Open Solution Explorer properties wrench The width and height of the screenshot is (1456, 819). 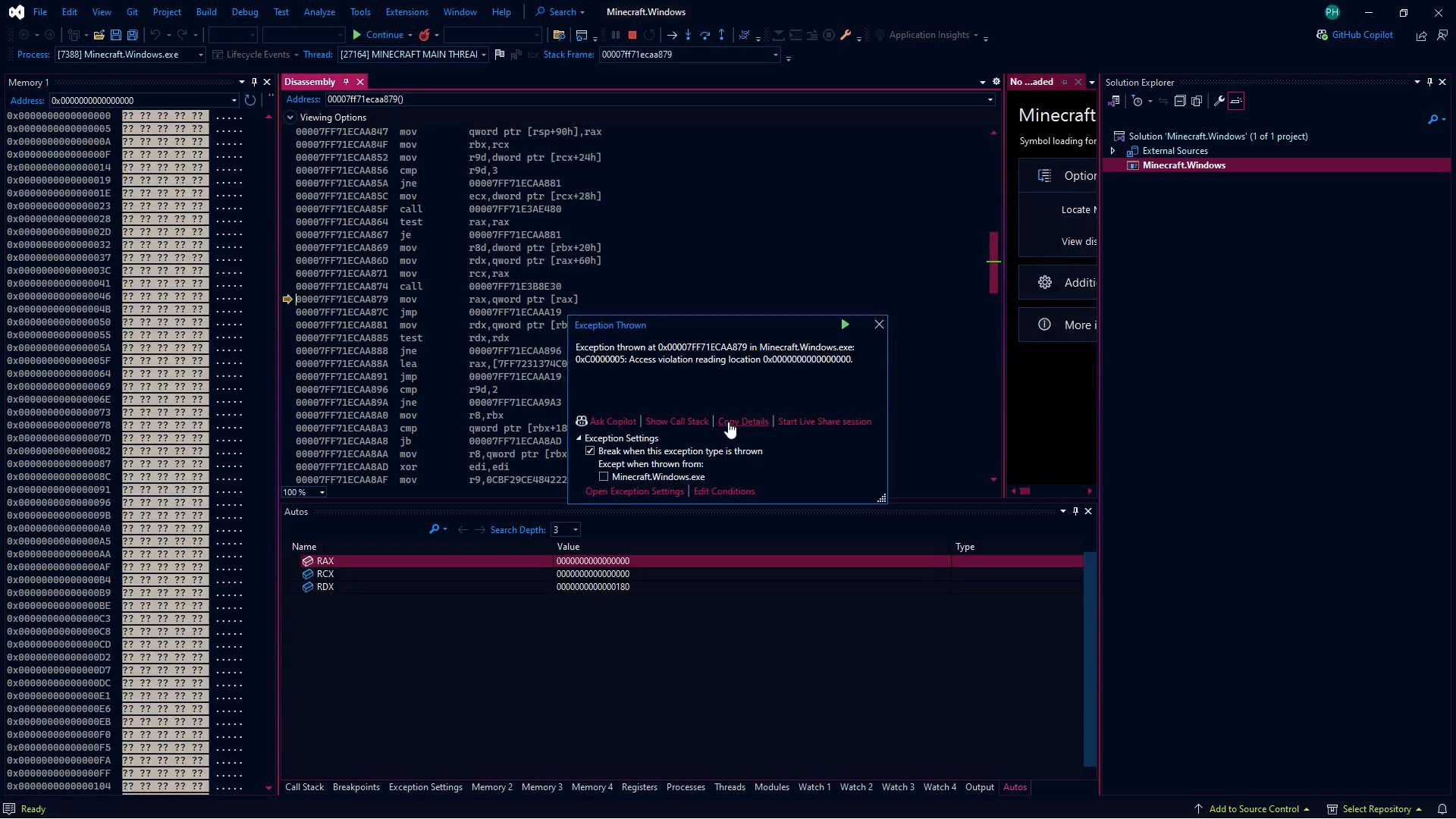(1219, 101)
